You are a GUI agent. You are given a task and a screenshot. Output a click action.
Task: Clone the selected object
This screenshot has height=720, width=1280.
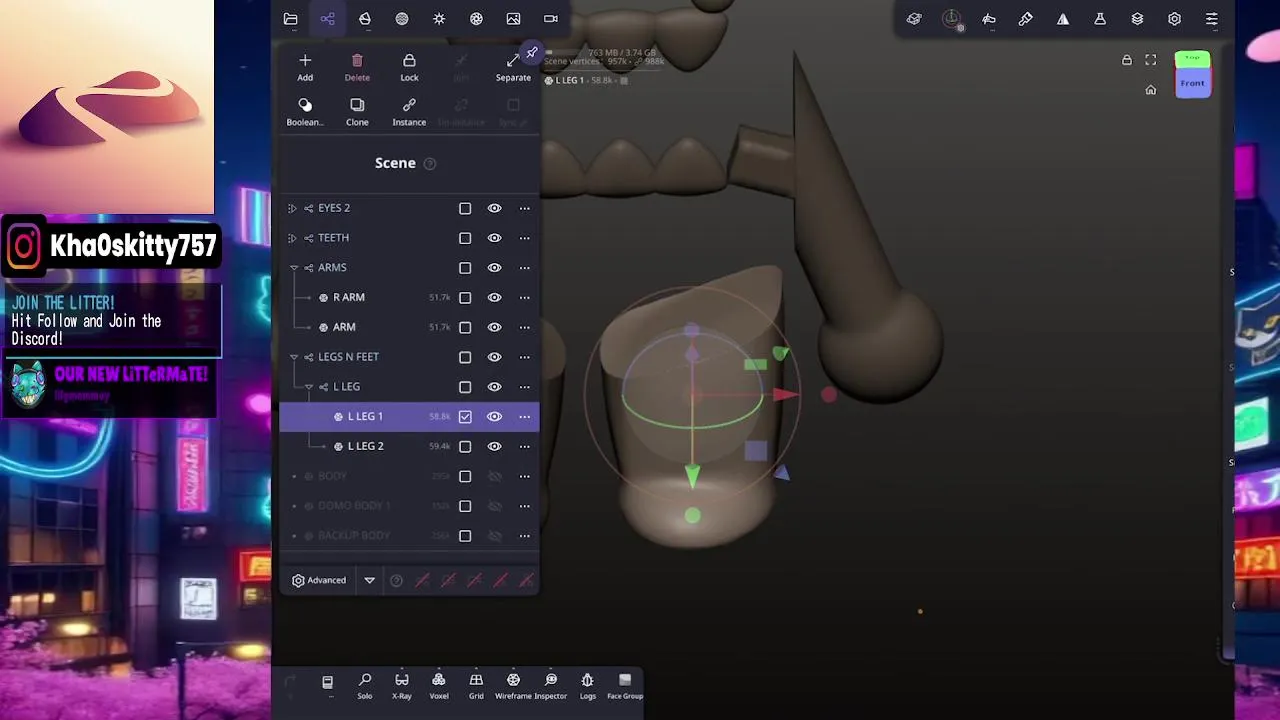click(x=357, y=111)
